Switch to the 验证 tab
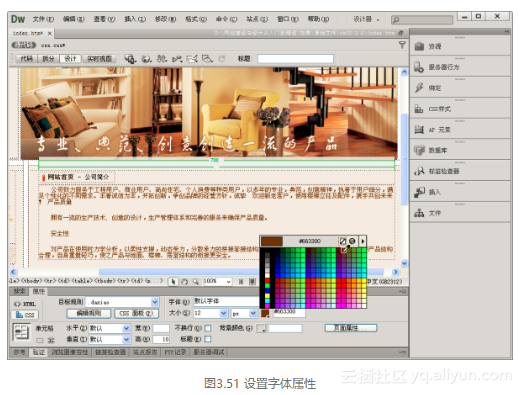This screenshot has width=523, height=395. tap(39, 352)
